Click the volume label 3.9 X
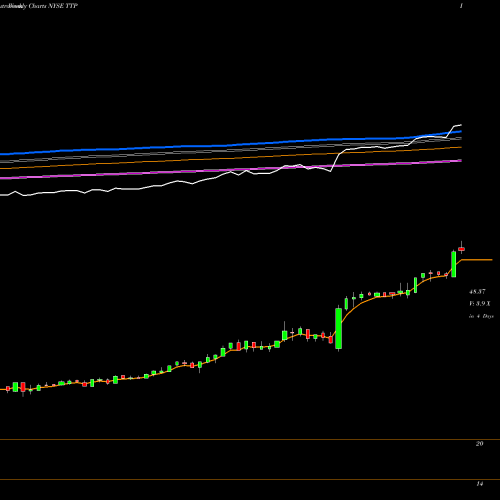500x500 pixels. pyautogui.click(x=480, y=304)
